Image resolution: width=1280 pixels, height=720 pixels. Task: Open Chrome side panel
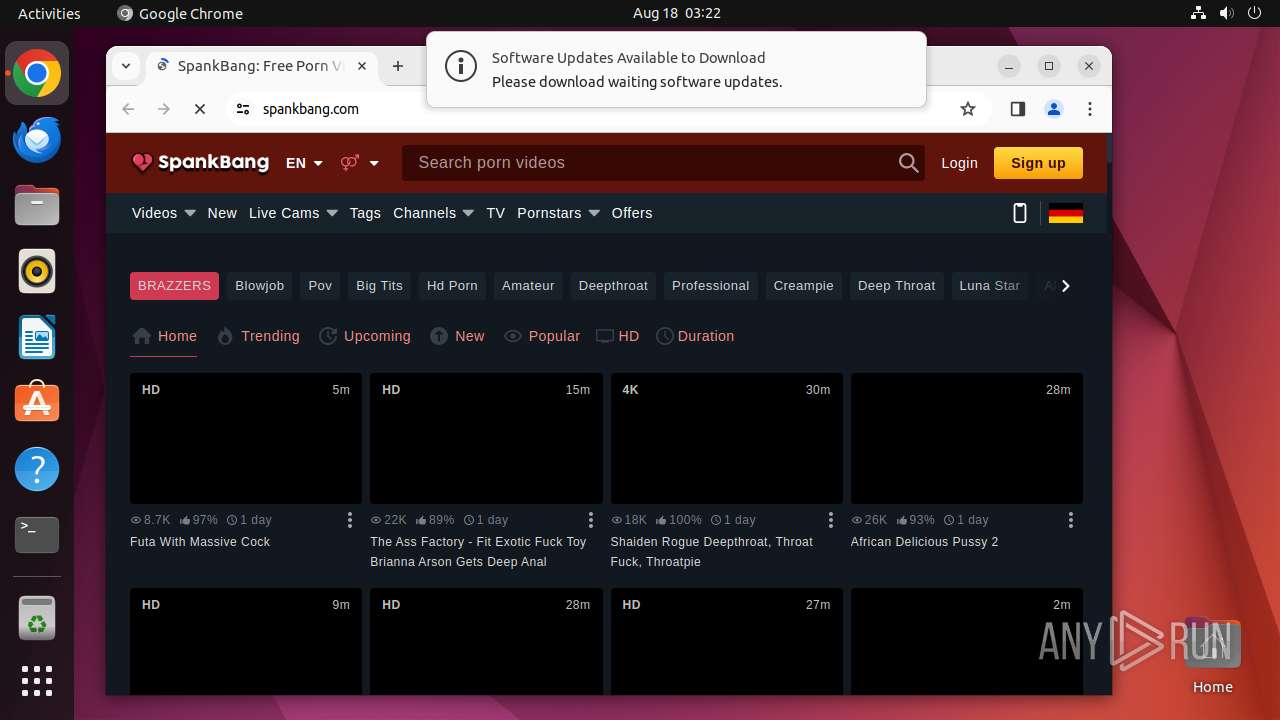click(1018, 109)
